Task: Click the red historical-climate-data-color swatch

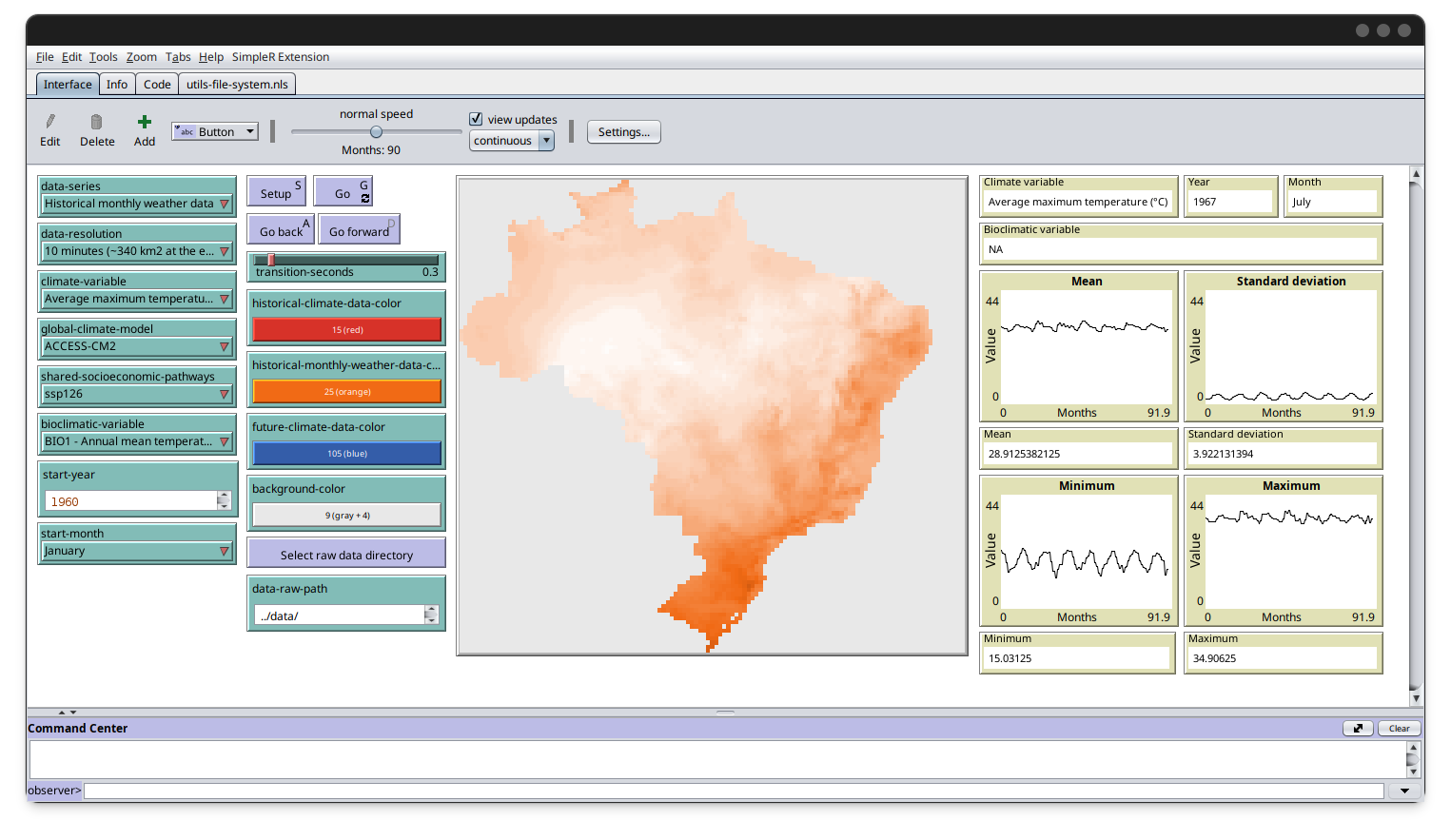Action: (346, 330)
